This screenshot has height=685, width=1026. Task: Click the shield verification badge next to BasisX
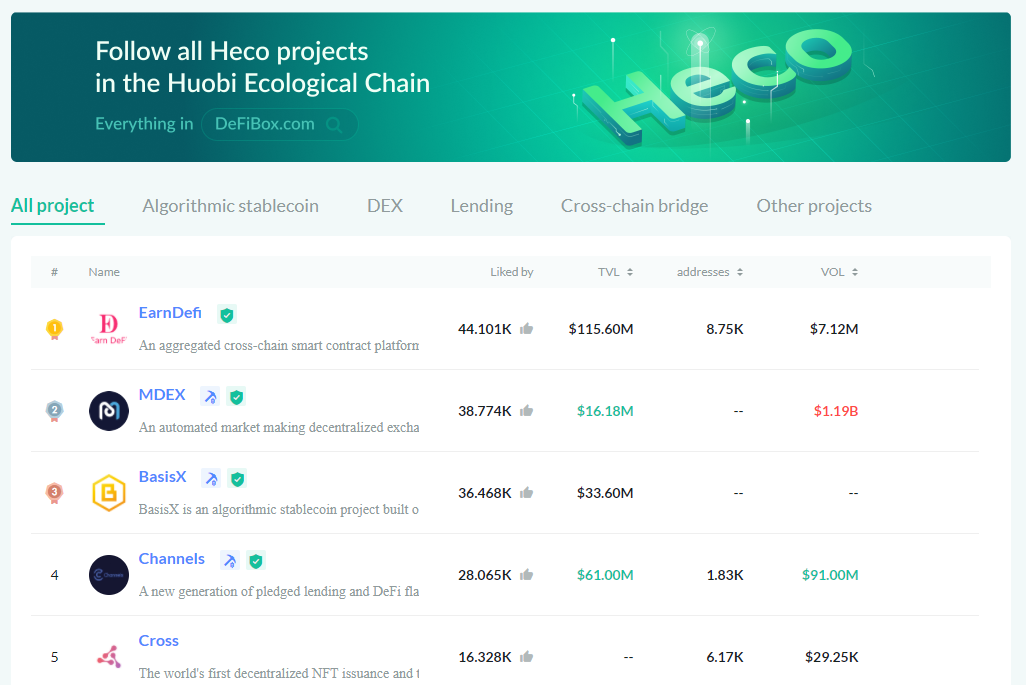tap(237, 479)
